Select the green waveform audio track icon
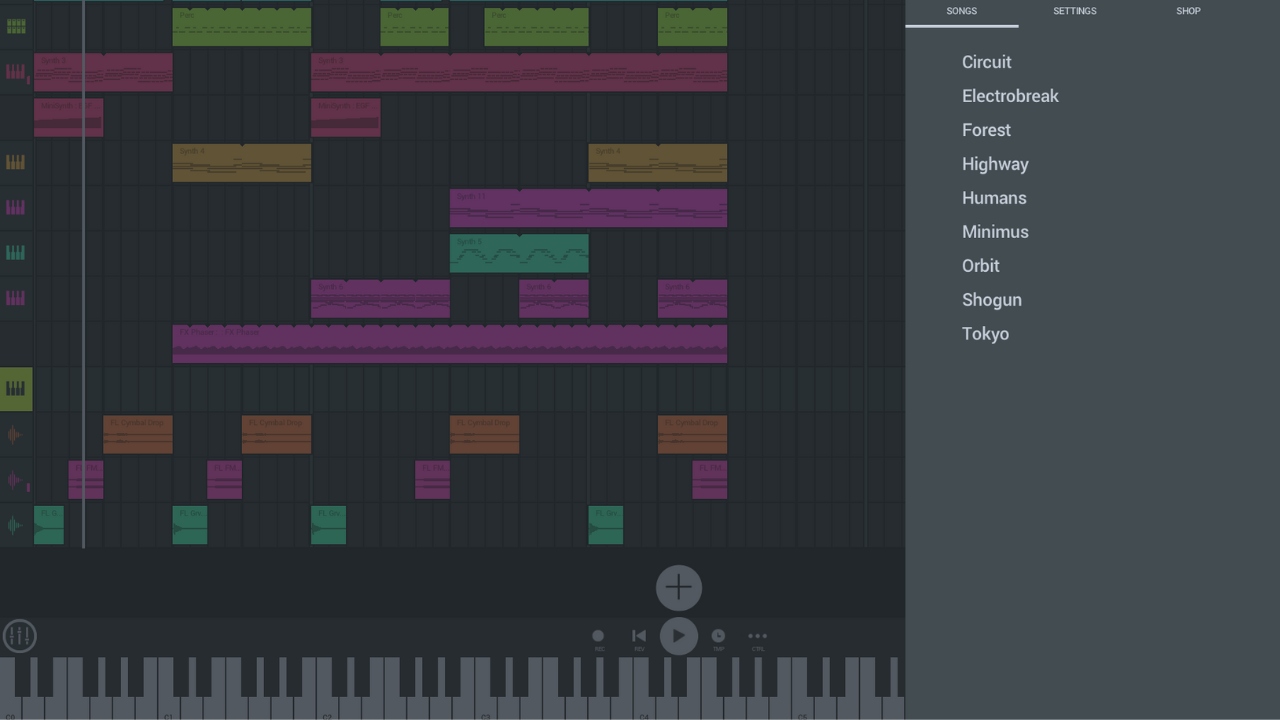 coord(14,525)
